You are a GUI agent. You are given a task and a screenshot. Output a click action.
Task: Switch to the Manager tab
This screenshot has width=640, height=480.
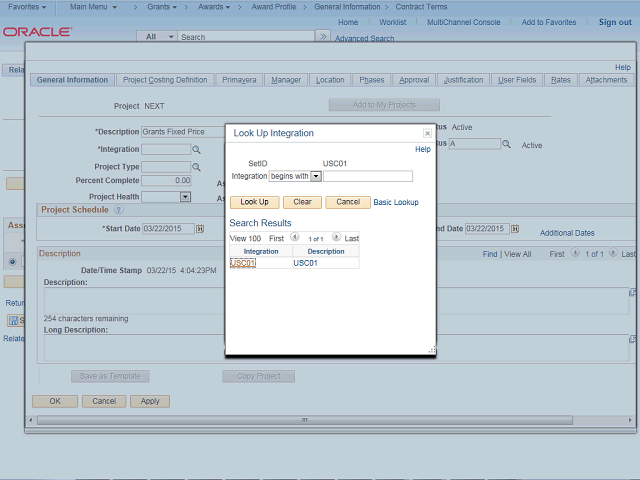pyautogui.click(x=286, y=80)
